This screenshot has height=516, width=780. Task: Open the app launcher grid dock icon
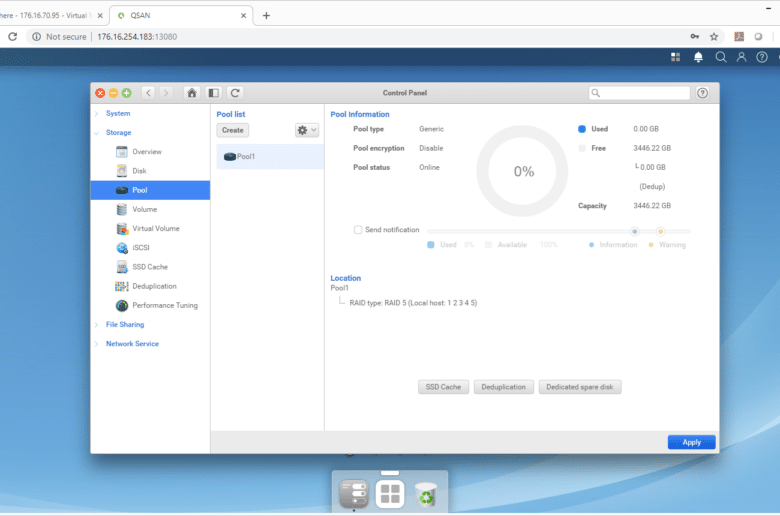[x=390, y=494]
